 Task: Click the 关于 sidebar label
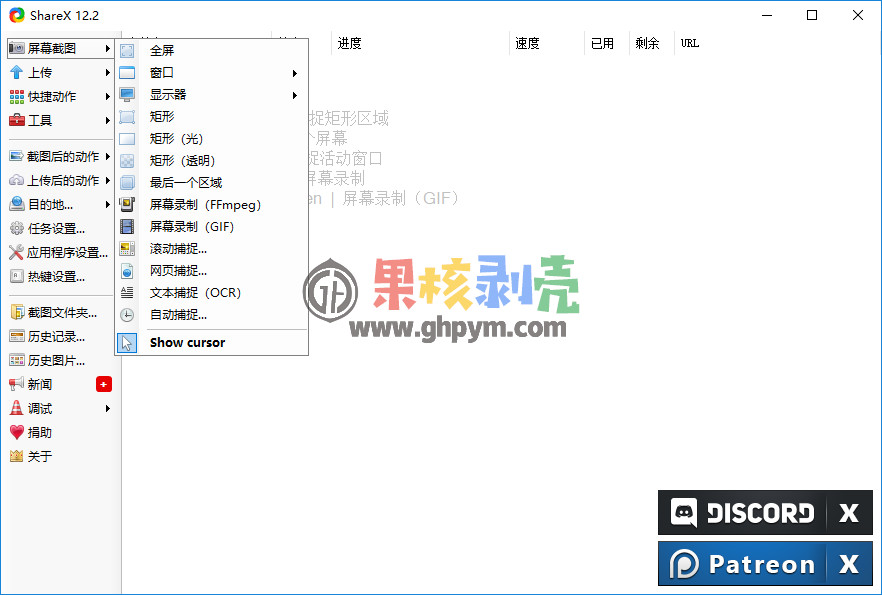[x=40, y=456]
